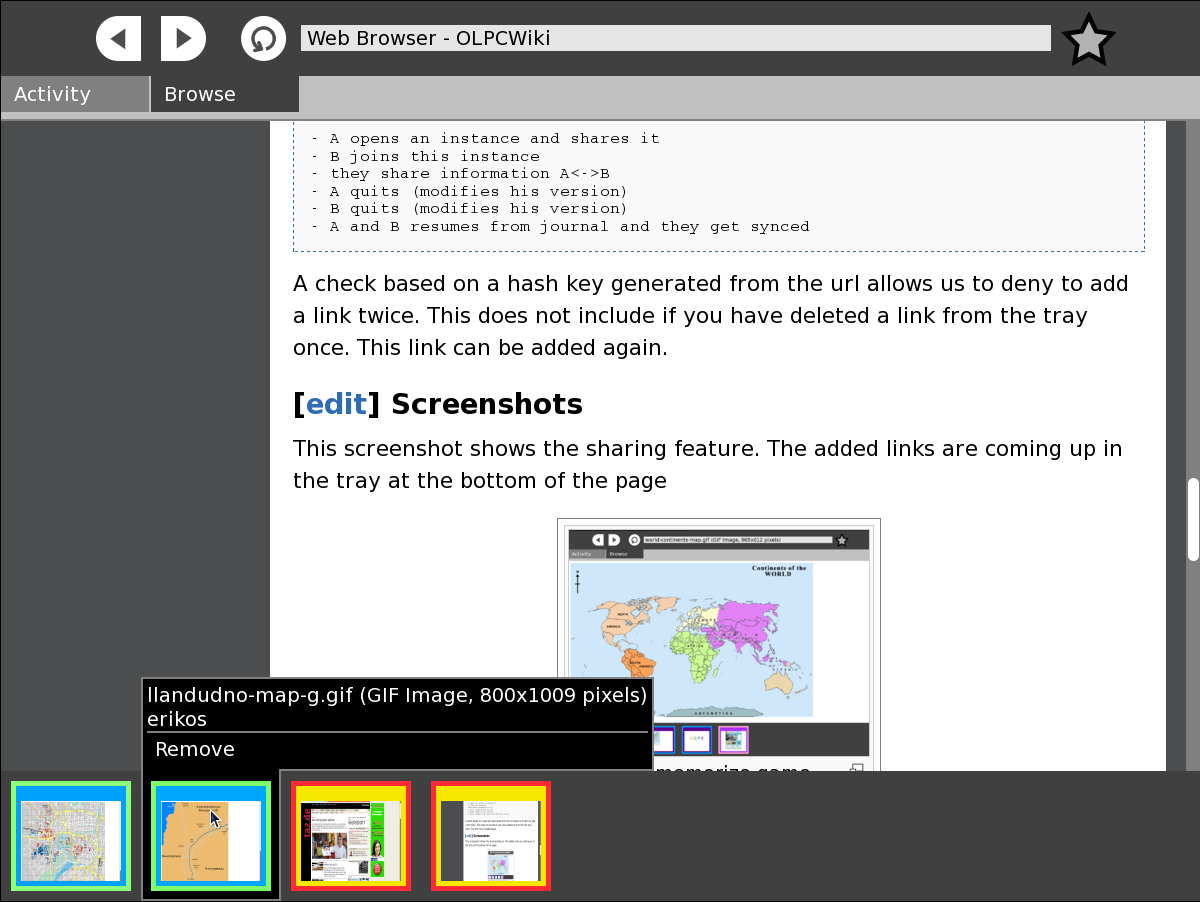
Task: Select Remove in the link palette
Action: (x=195, y=750)
